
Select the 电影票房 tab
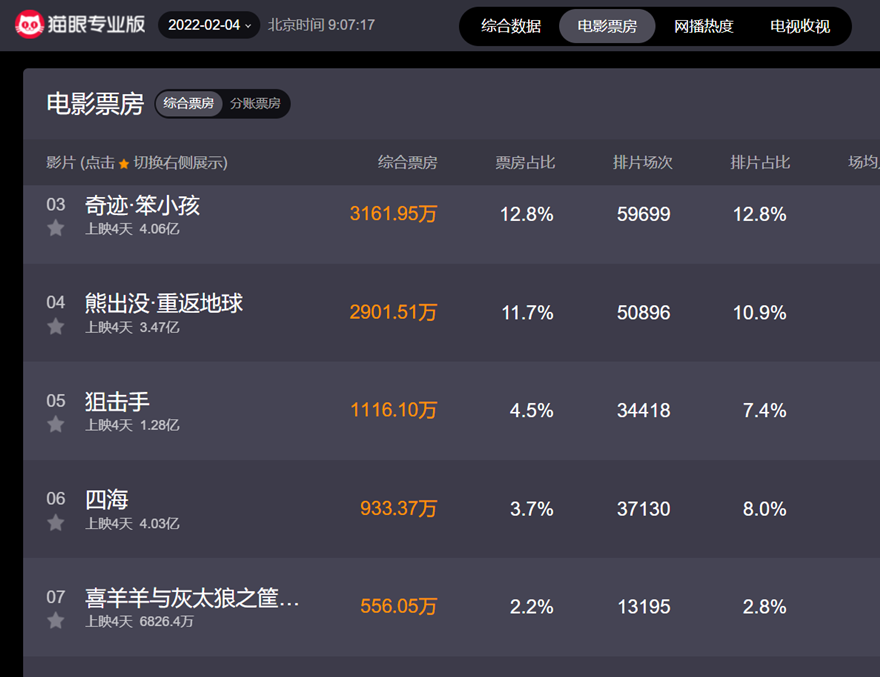(x=607, y=26)
